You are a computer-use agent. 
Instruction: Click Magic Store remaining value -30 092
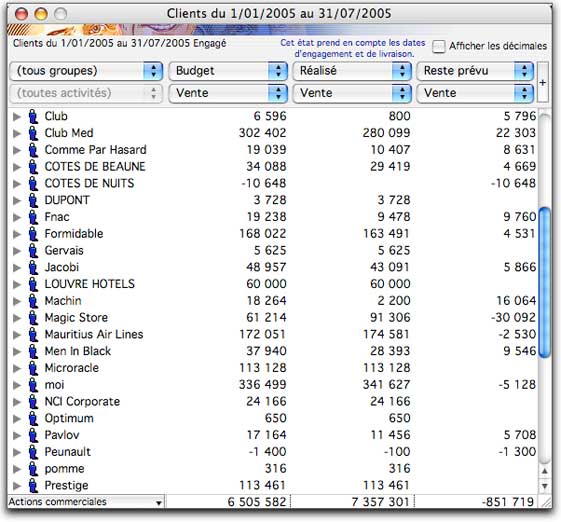[x=513, y=318]
